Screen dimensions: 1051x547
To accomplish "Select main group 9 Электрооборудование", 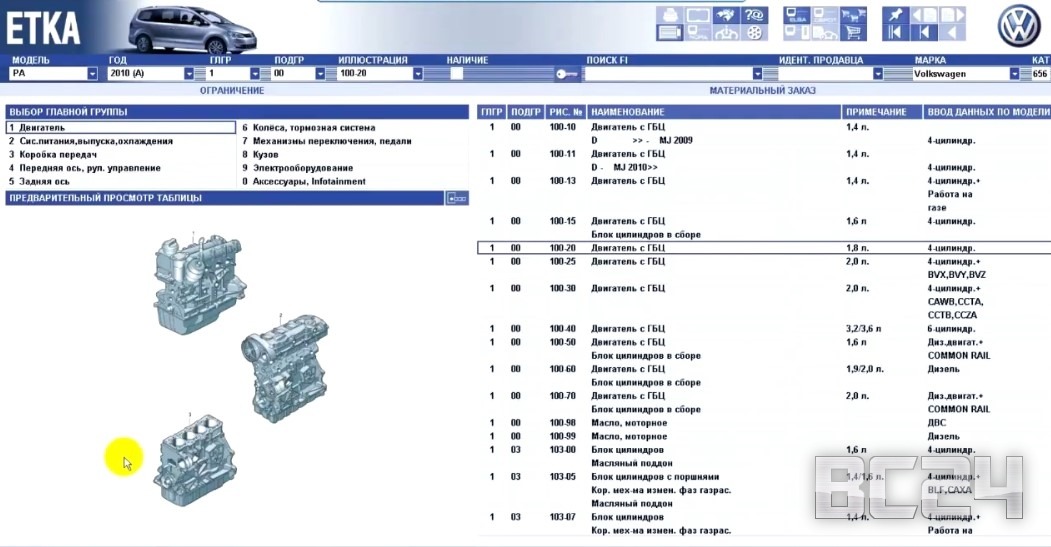I will coord(296,168).
